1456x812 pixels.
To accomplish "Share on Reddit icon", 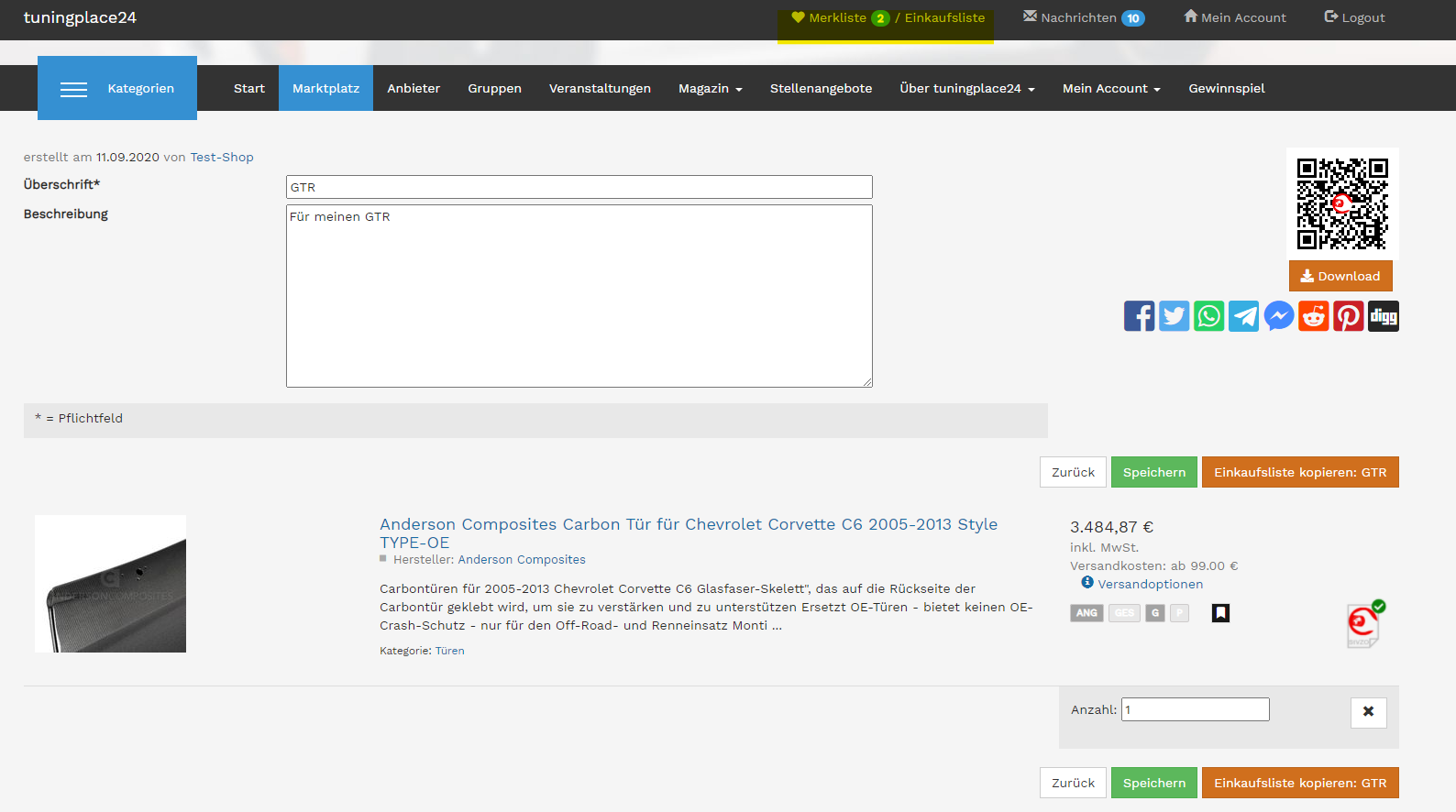I will pos(1313,316).
